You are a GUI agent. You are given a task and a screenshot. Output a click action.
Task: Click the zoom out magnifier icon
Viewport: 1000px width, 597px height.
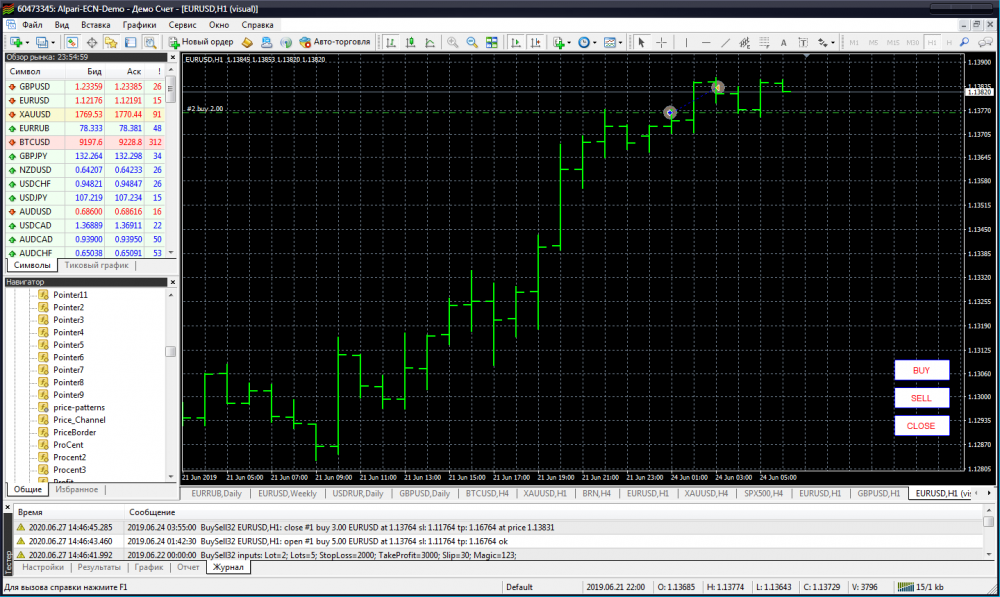click(x=471, y=42)
